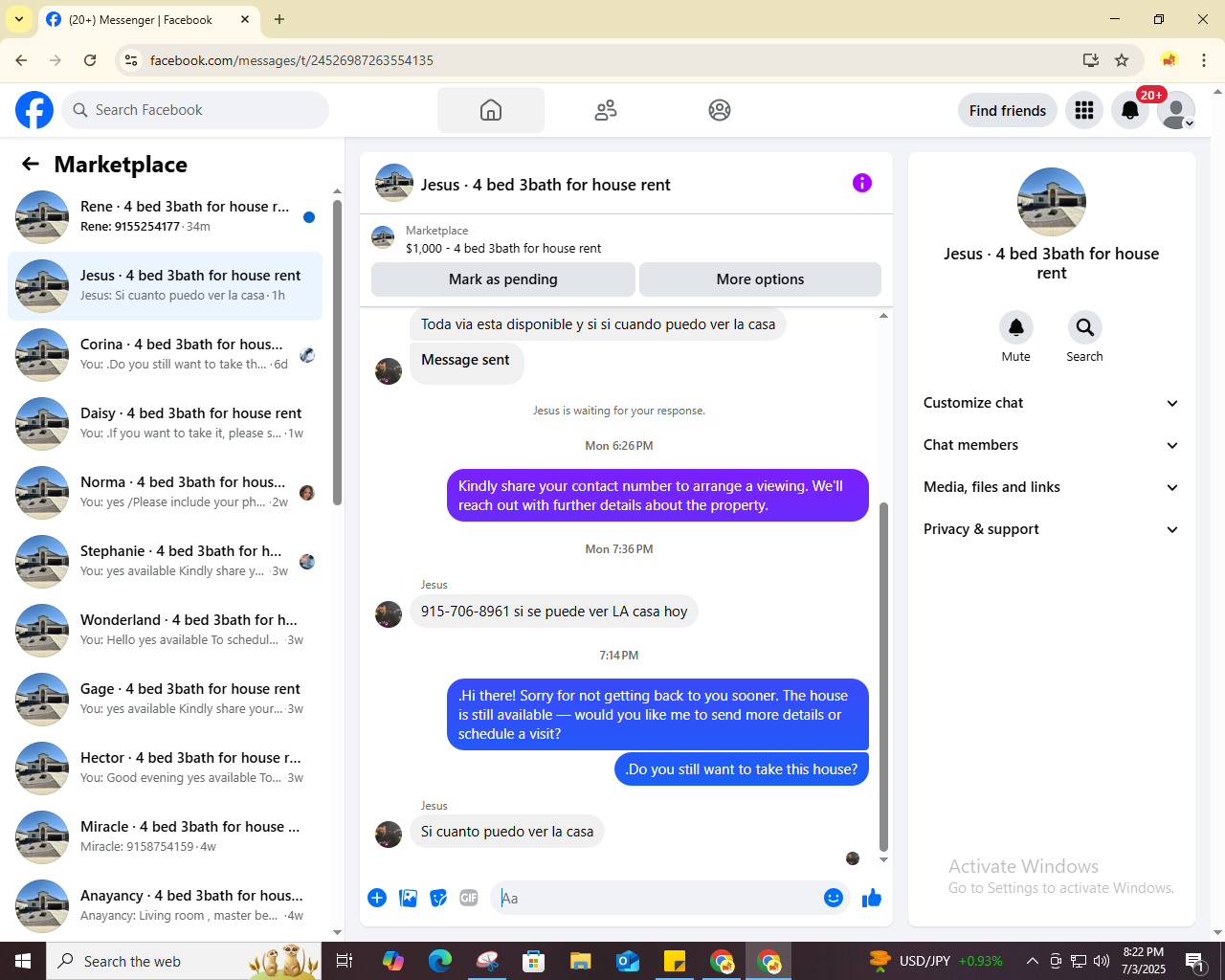This screenshot has width=1225, height=980.
Task: Open conversation with Daisy
Action: click(x=165, y=424)
